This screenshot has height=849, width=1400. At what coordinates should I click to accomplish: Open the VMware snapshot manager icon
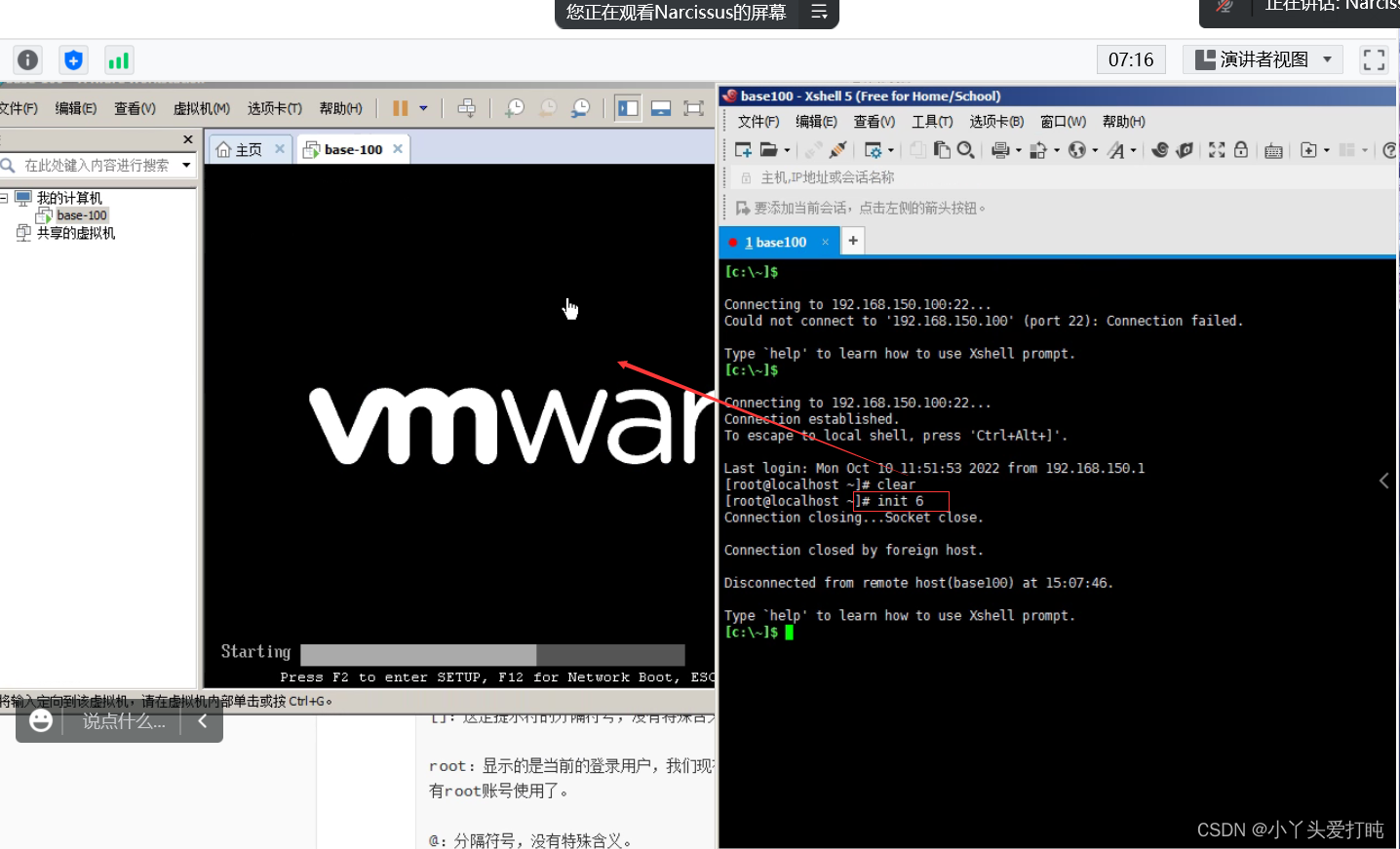click(x=581, y=108)
